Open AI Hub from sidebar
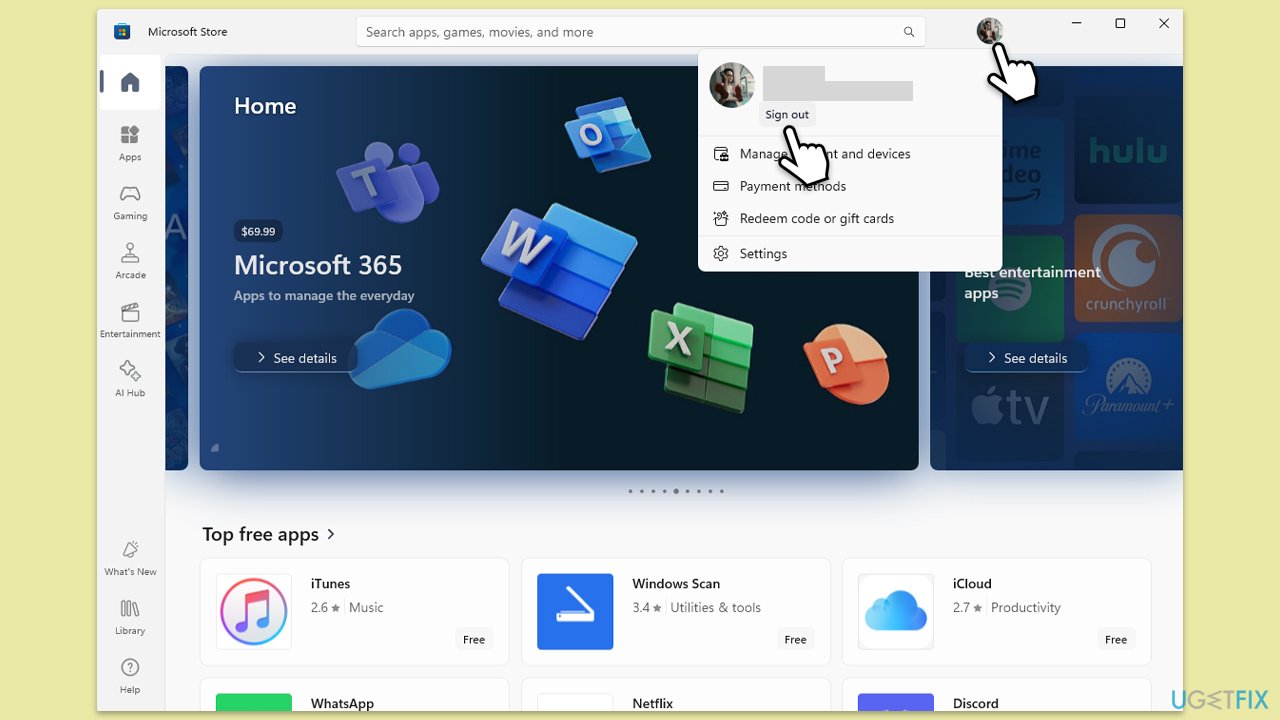This screenshot has width=1280, height=720. pos(130,379)
